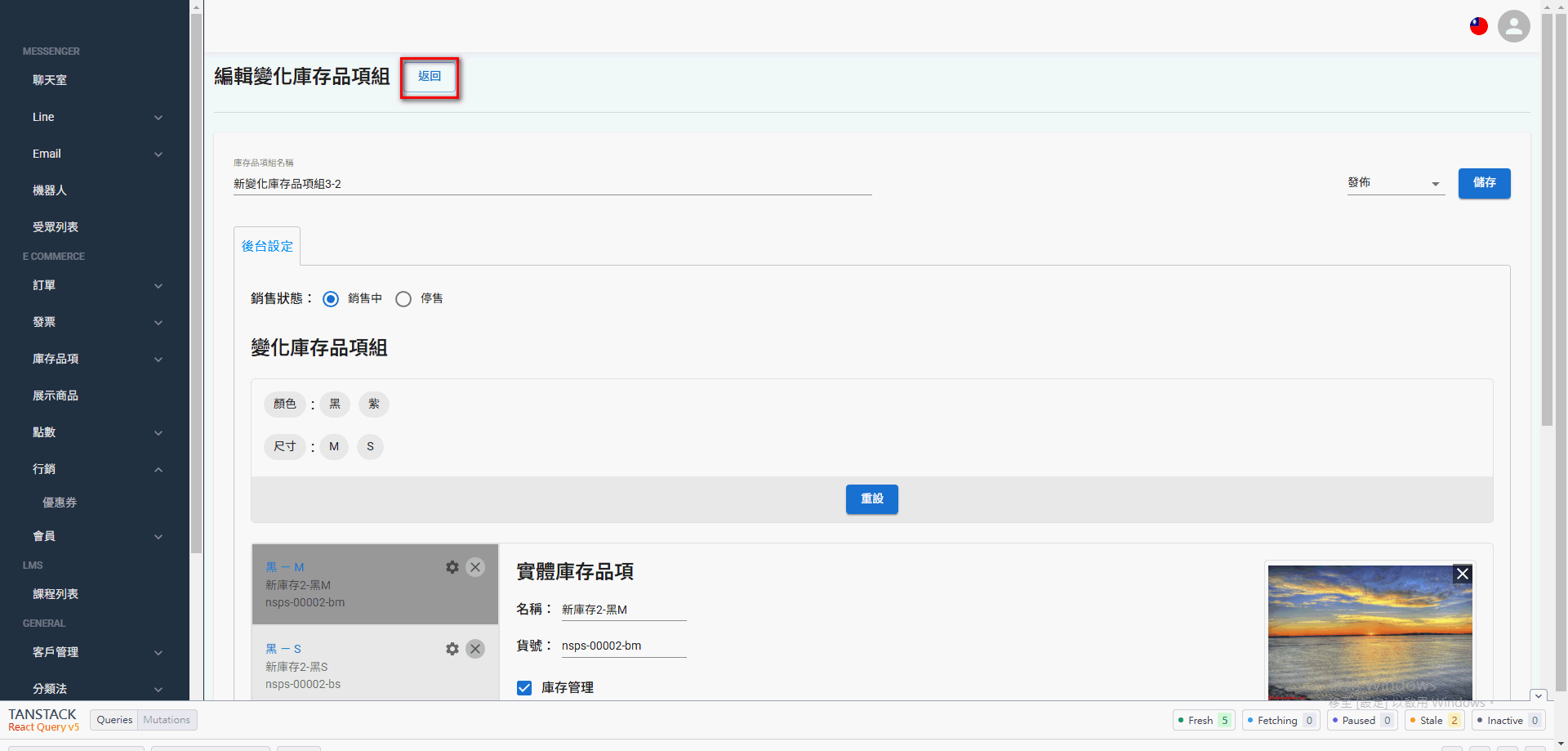Viewport: 1568px width, 751px height.
Task: Switch to Queries tab in React Query devtools
Action: point(114,720)
